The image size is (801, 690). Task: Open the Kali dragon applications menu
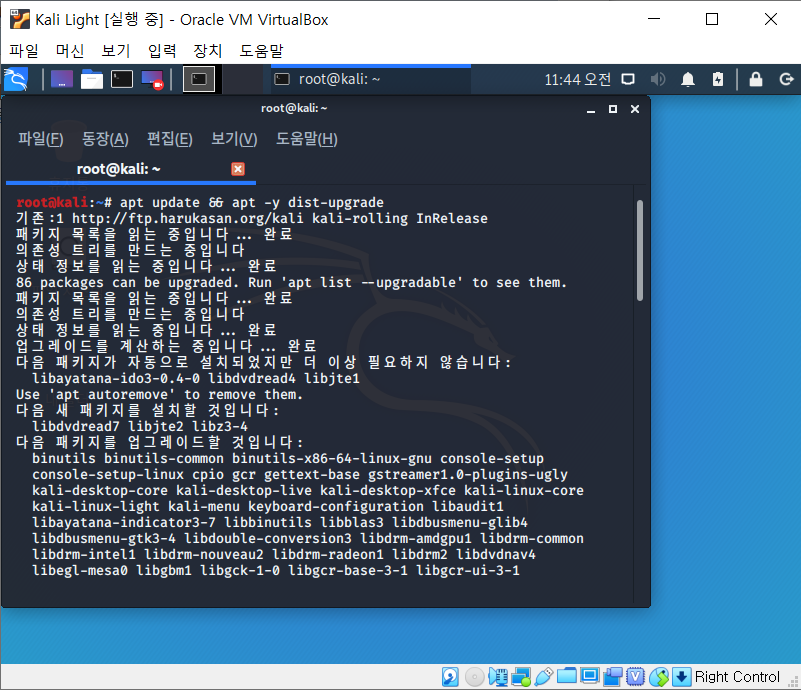[x=16, y=79]
